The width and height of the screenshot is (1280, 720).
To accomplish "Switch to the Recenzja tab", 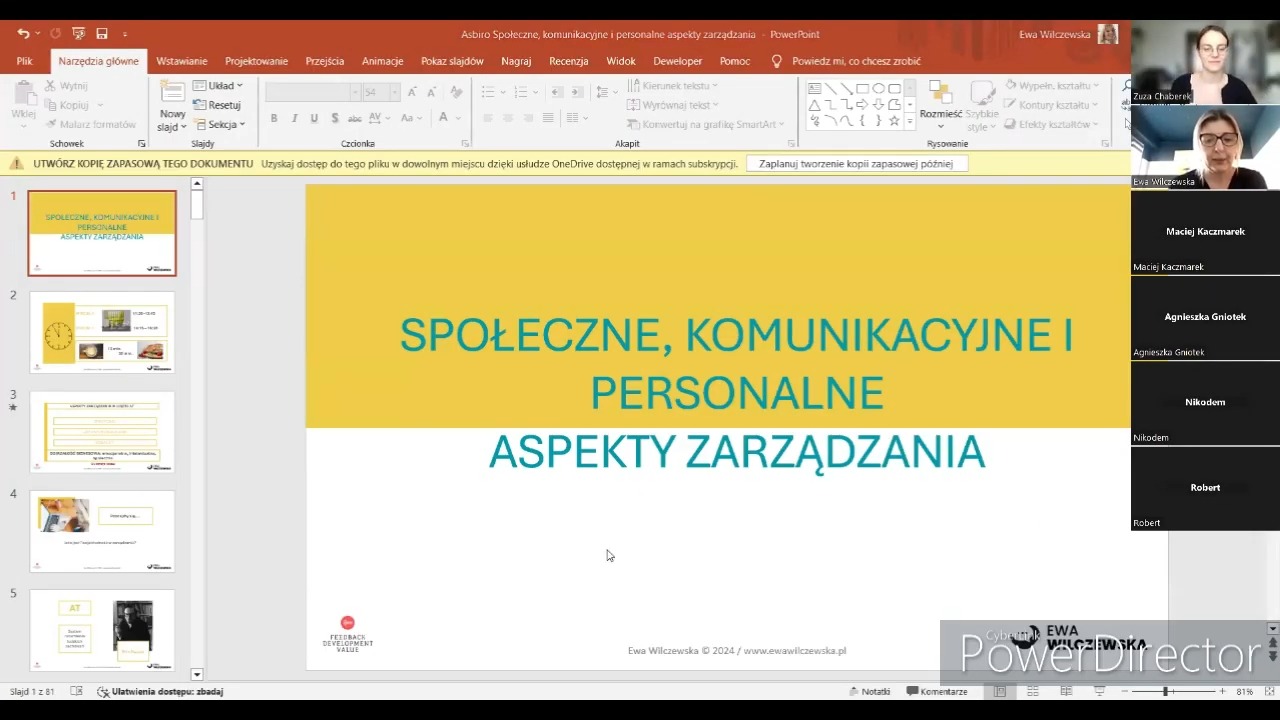I will tap(569, 61).
